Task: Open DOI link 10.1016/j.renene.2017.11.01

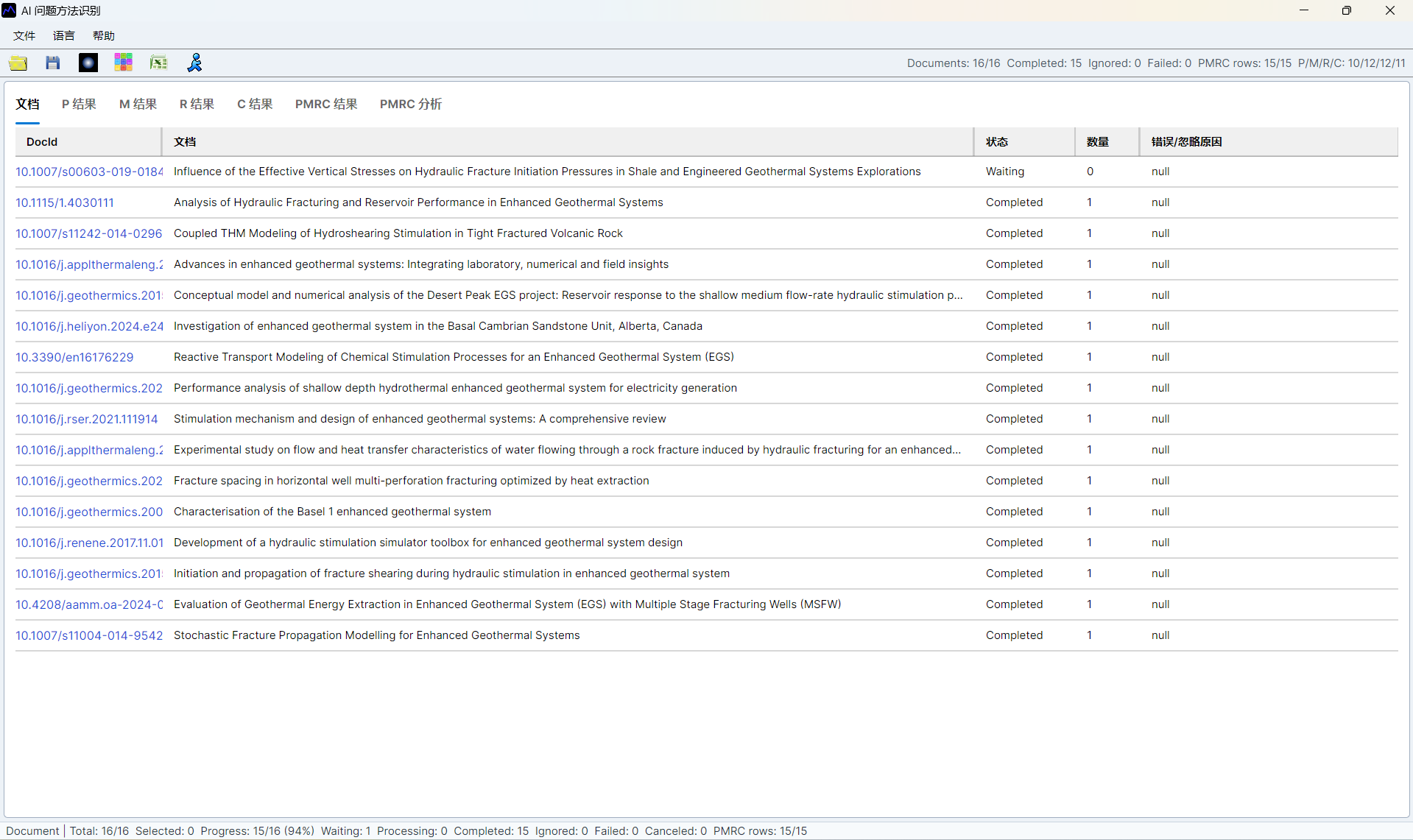Action: click(x=89, y=543)
